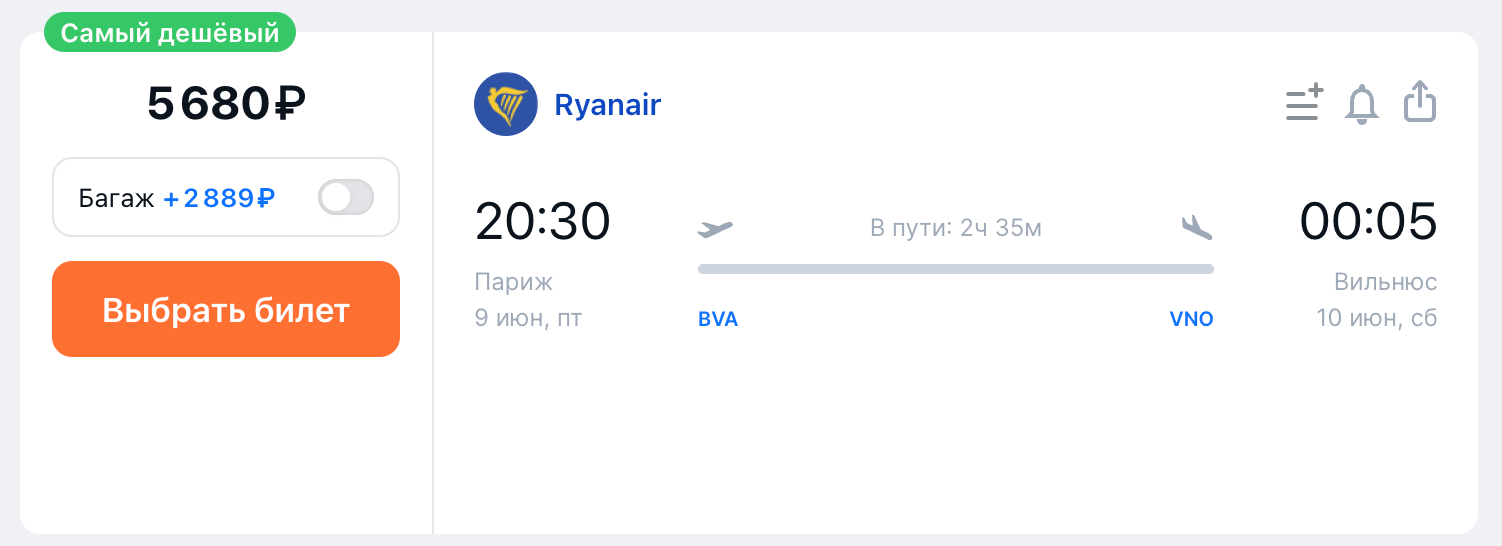
Task: Click the 5680₽ ticket price
Action: 226,103
